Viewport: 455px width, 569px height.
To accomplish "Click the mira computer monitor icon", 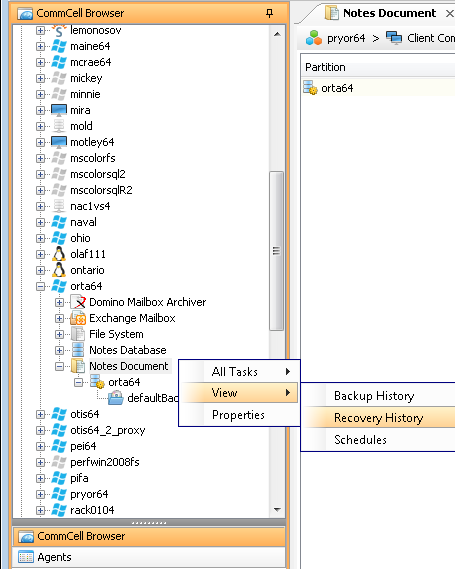I will coord(59,110).
